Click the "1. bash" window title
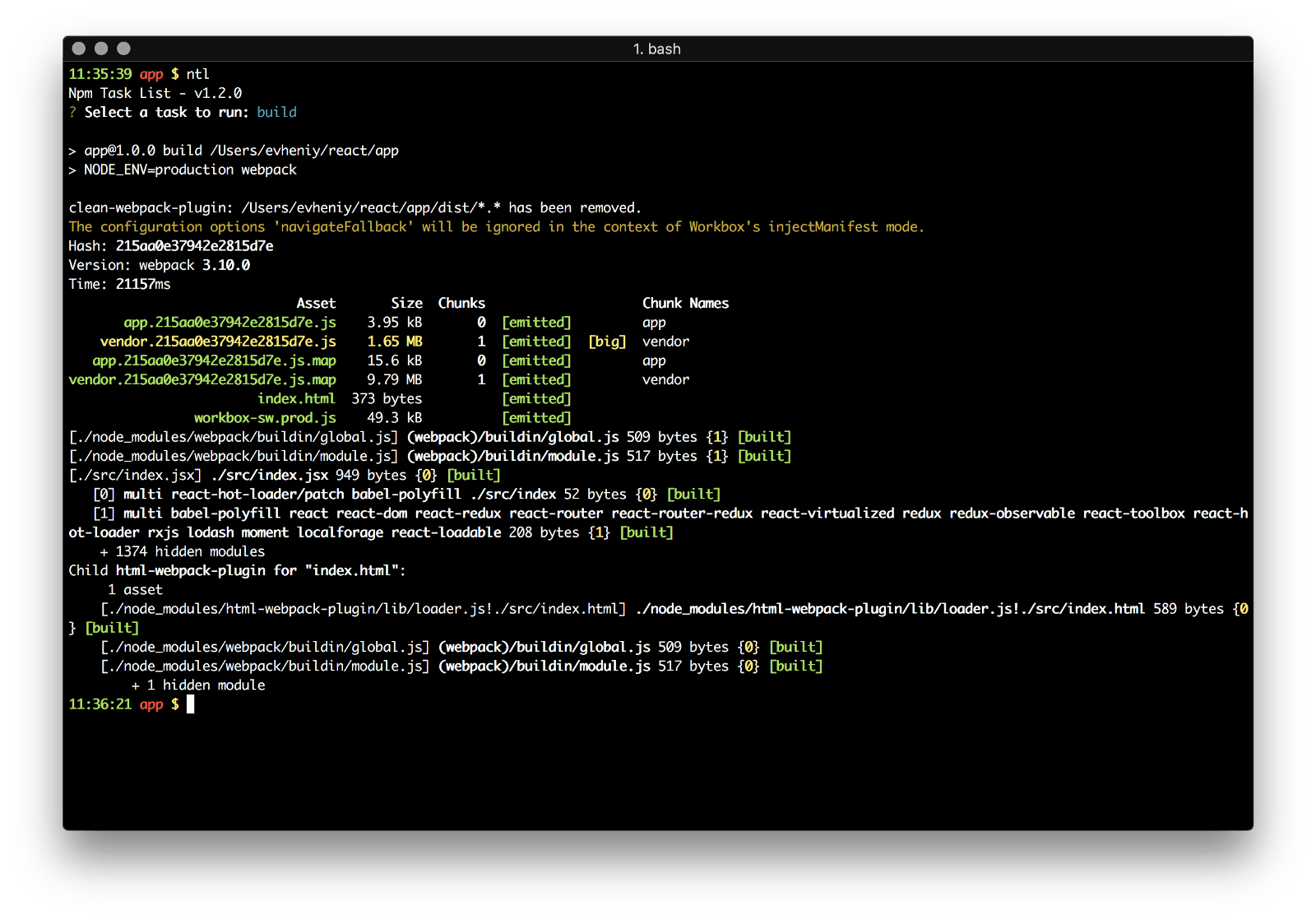 [656, 49]
